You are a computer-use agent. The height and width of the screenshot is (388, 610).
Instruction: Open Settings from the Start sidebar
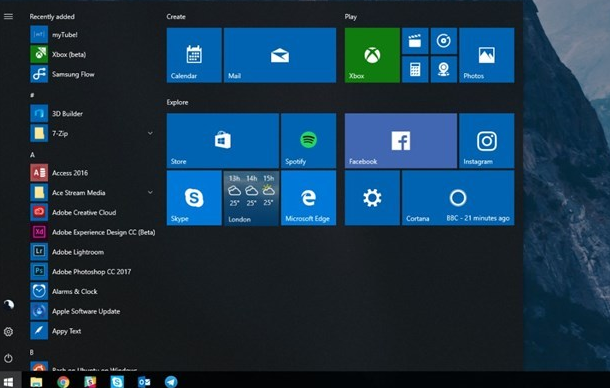pyautogui.click(x=8, y=332)
